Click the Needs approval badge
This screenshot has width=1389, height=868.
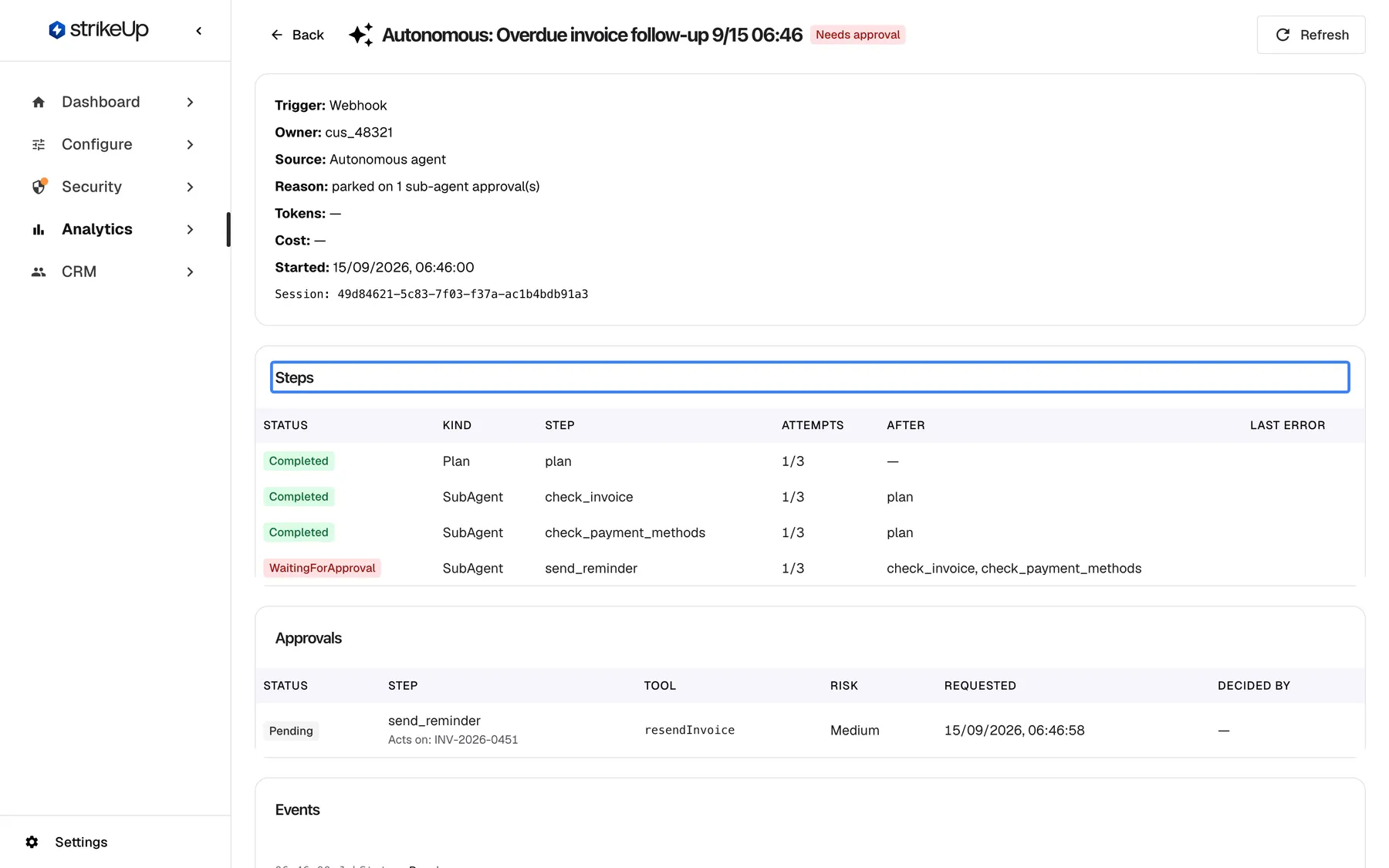[x=857, y=35]
